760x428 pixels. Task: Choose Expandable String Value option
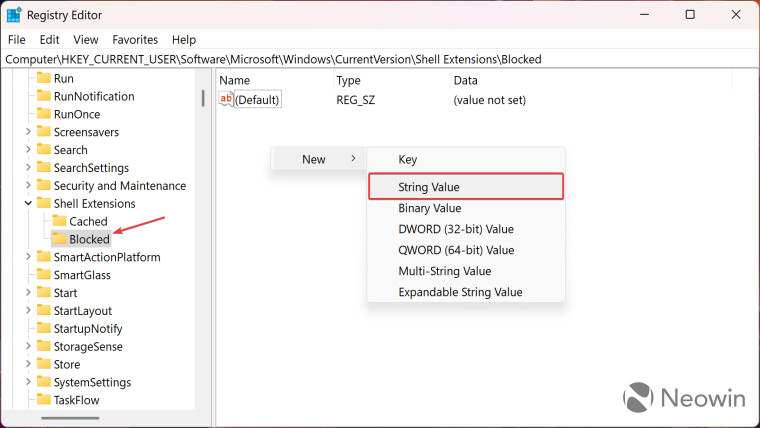pyautogui.click(x=466, y=292)
